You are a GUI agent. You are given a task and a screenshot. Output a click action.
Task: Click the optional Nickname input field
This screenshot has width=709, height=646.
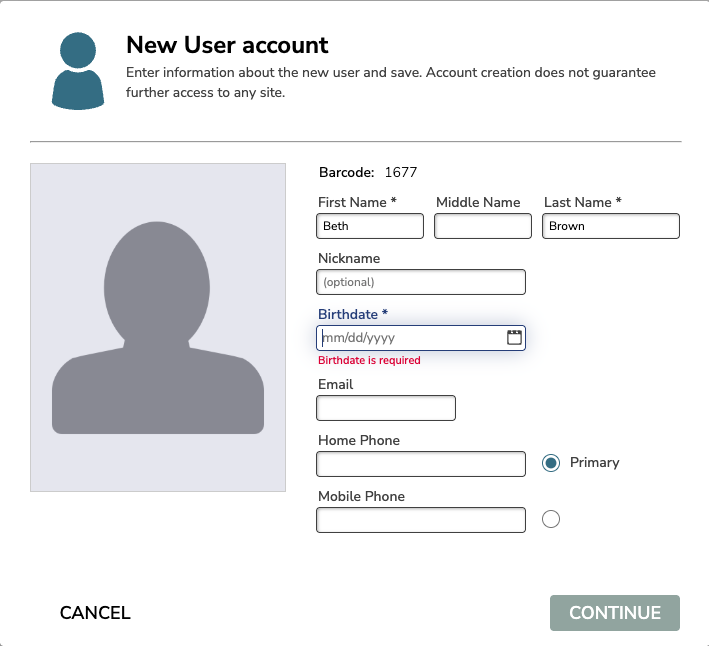[x=421, y=282]
